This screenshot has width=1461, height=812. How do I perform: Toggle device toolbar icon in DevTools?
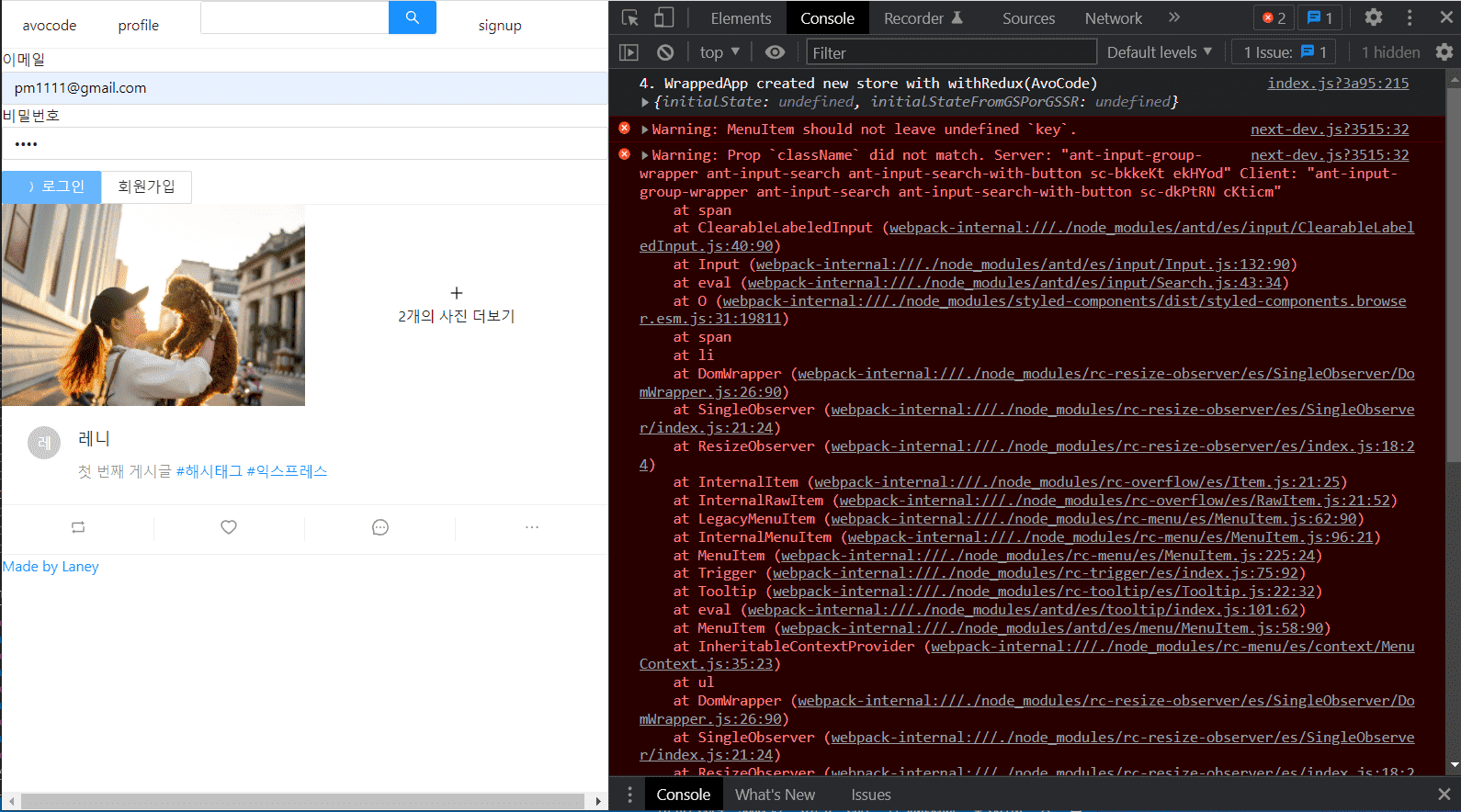coord(663,17)
